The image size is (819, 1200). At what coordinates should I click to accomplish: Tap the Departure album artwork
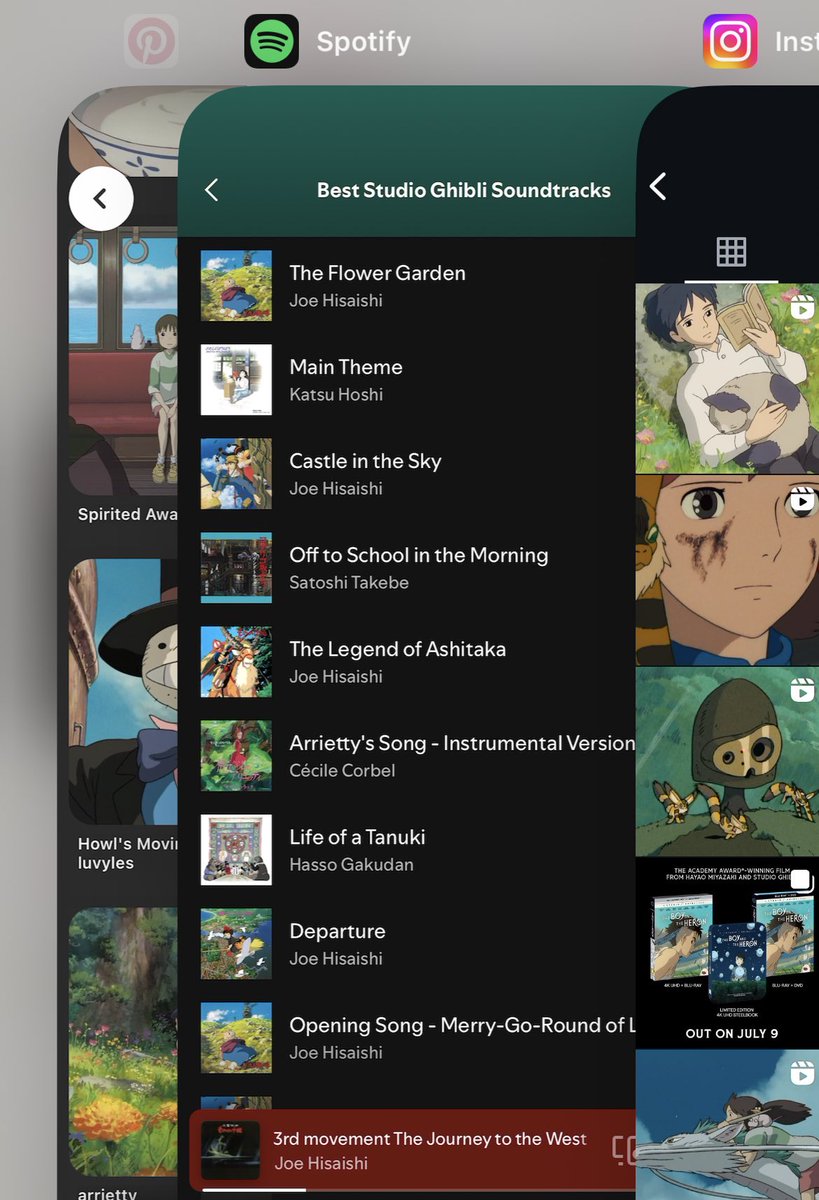[x=236, y=943]
